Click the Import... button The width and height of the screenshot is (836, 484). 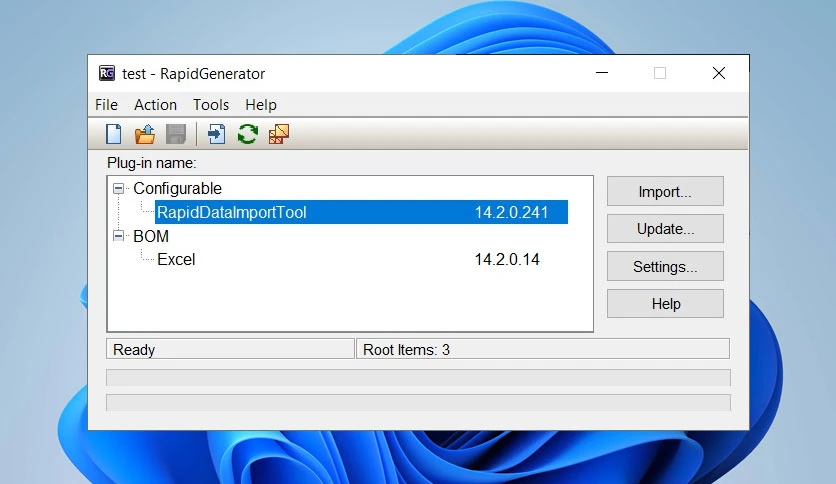665,191
